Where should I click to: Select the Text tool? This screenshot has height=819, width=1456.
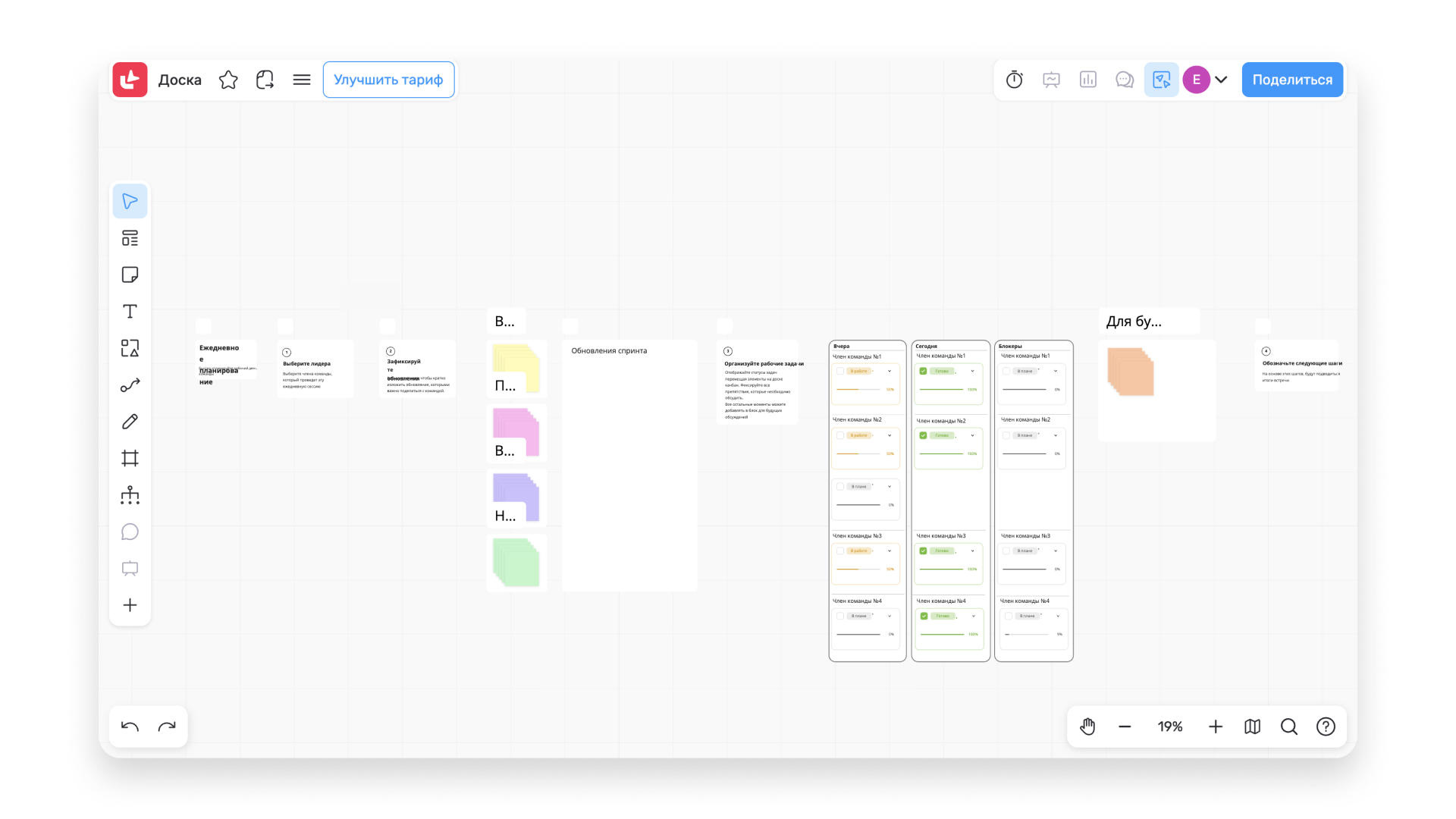130,312
